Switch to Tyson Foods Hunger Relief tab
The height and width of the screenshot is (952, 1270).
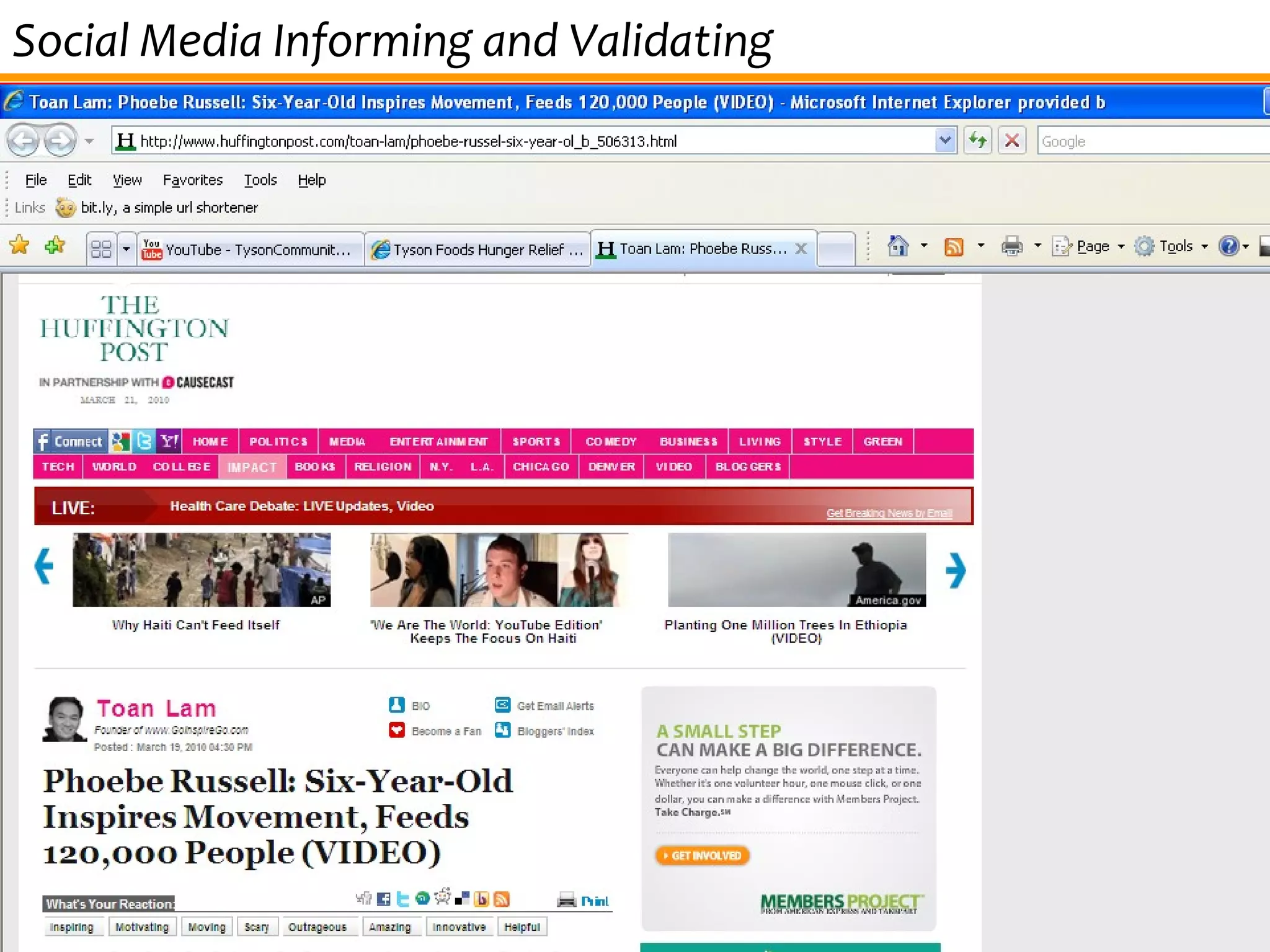pos(477,249)
